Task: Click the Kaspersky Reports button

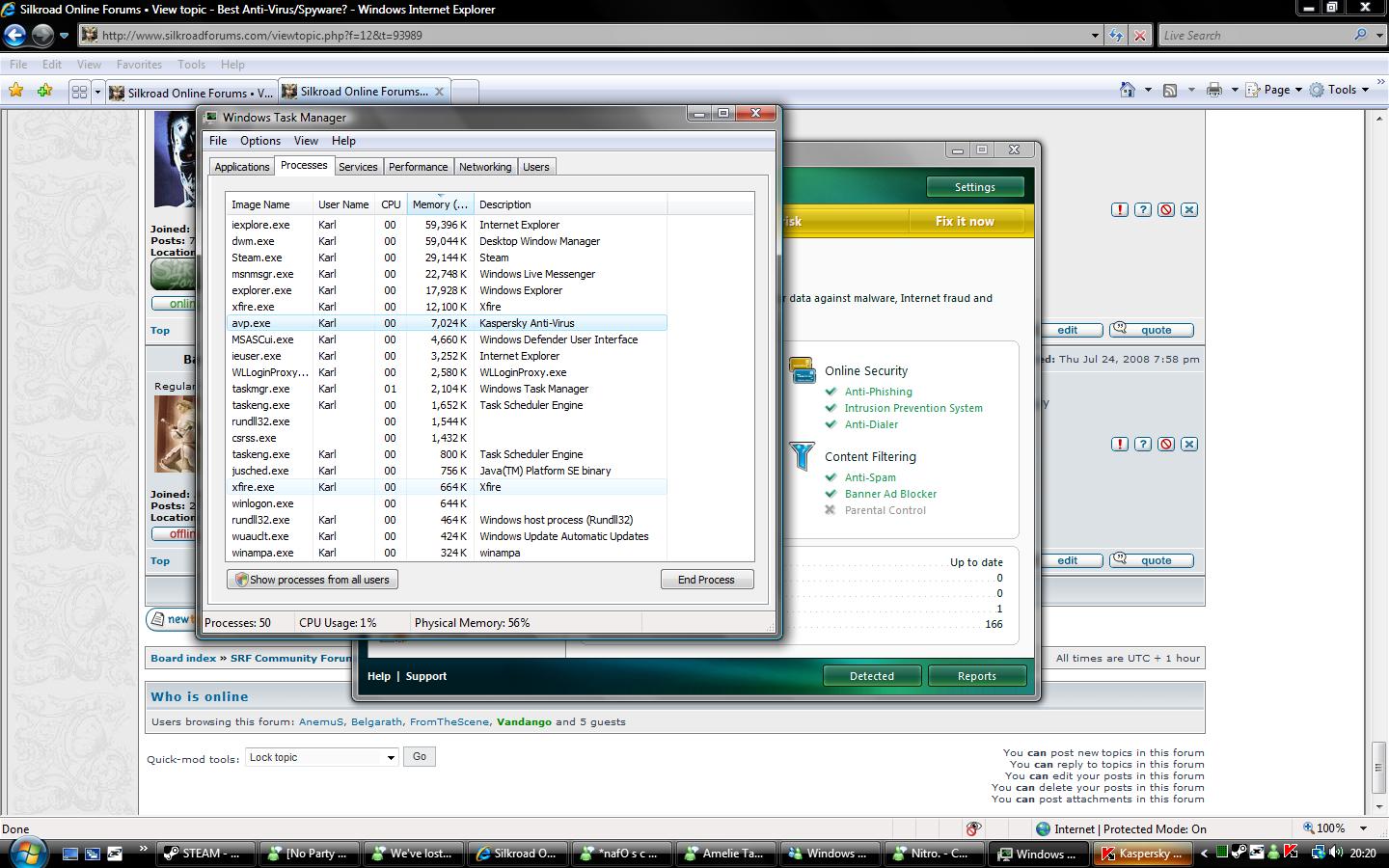Action: tap(976, 676)
